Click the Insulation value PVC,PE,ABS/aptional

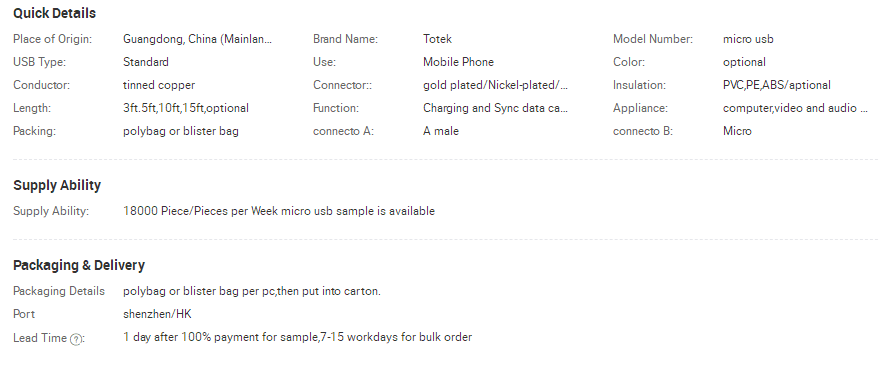point(776,85)
